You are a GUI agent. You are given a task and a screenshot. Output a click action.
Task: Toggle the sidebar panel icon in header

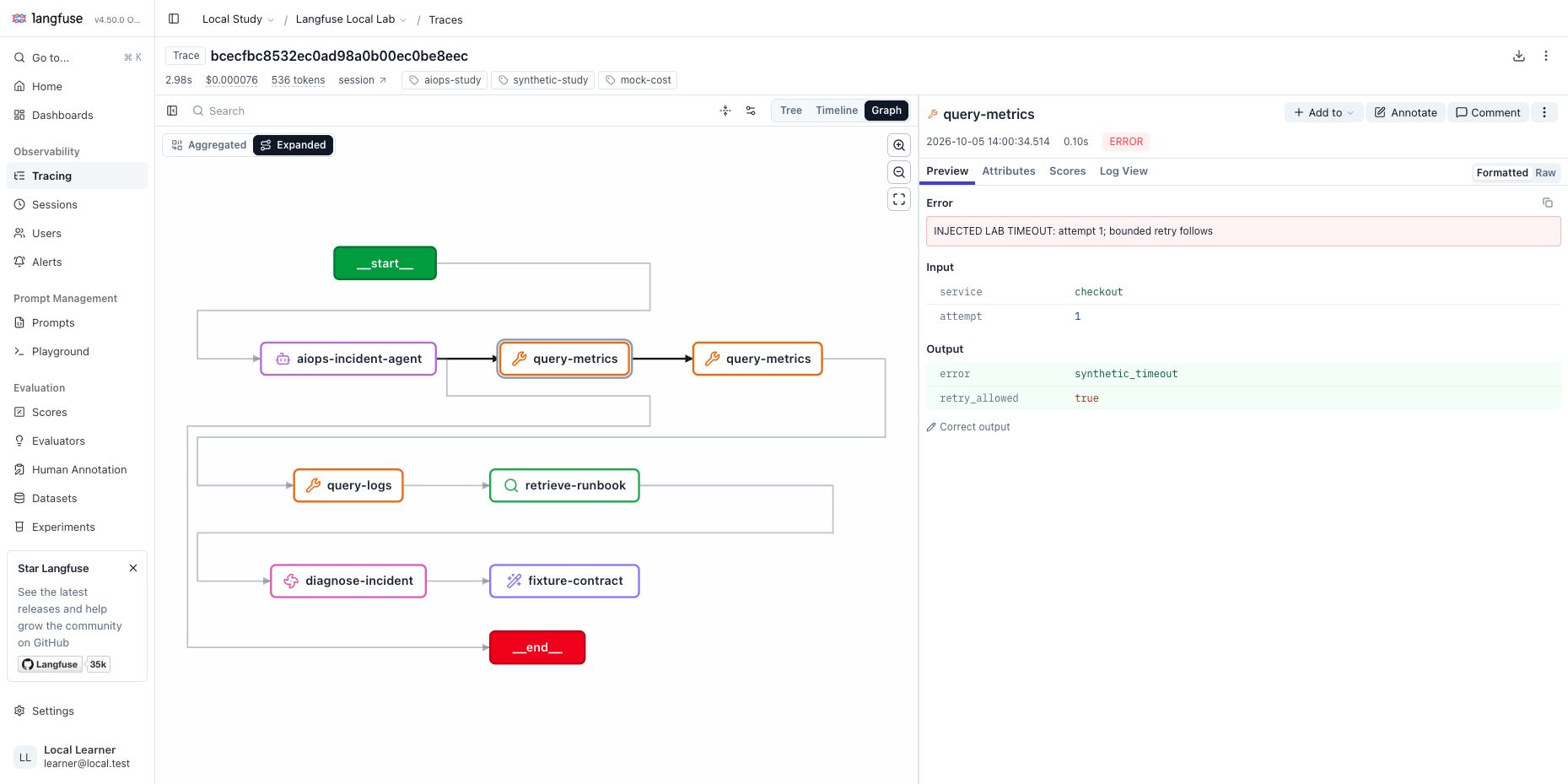(x=174, y=19)
